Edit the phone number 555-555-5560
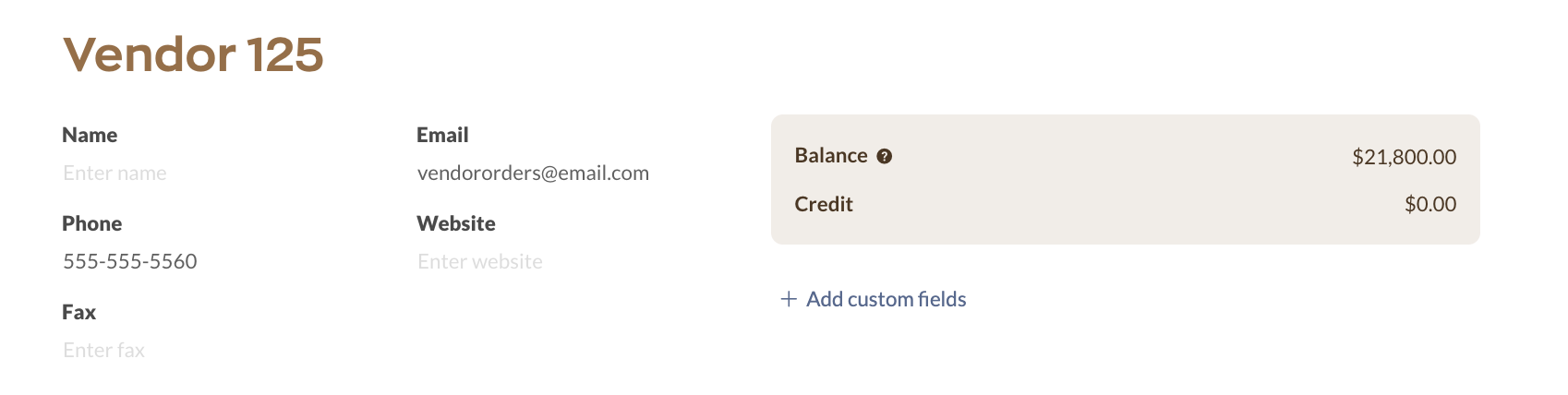This screenshot has width=1568, height=395. coord(222,261)
